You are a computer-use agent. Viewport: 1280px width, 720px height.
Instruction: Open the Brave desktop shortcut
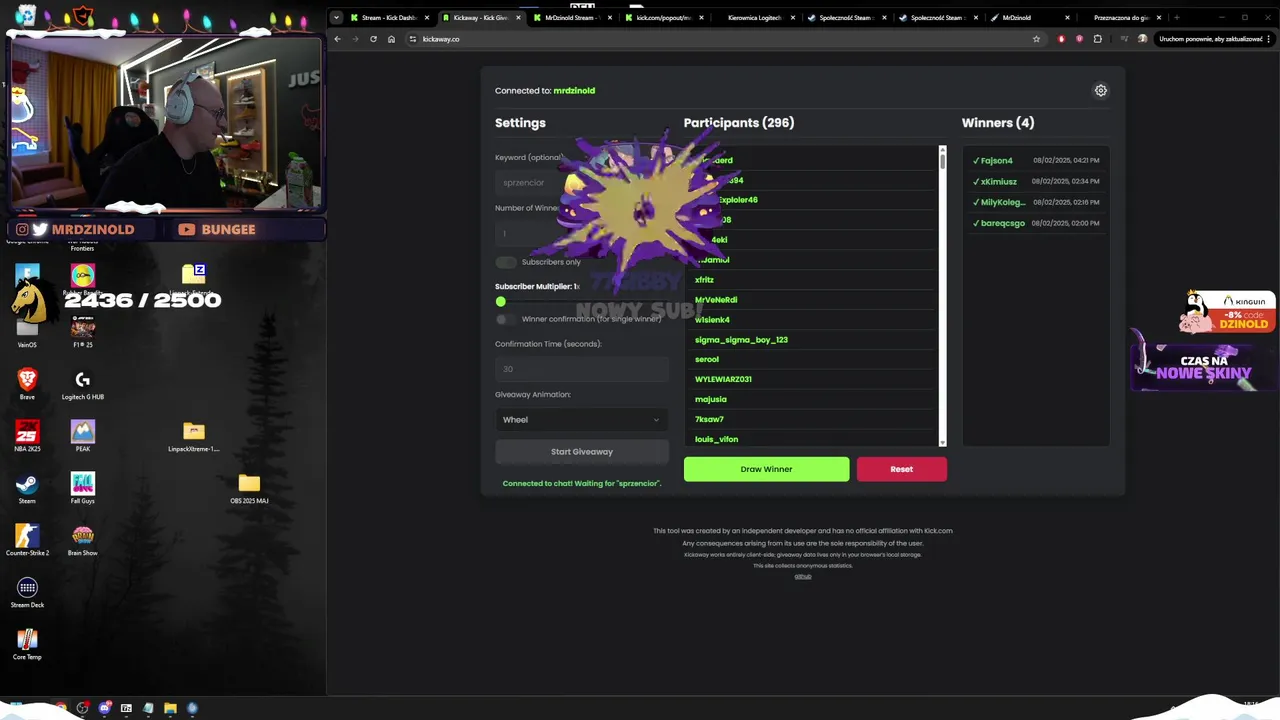[x=27, y=384]
